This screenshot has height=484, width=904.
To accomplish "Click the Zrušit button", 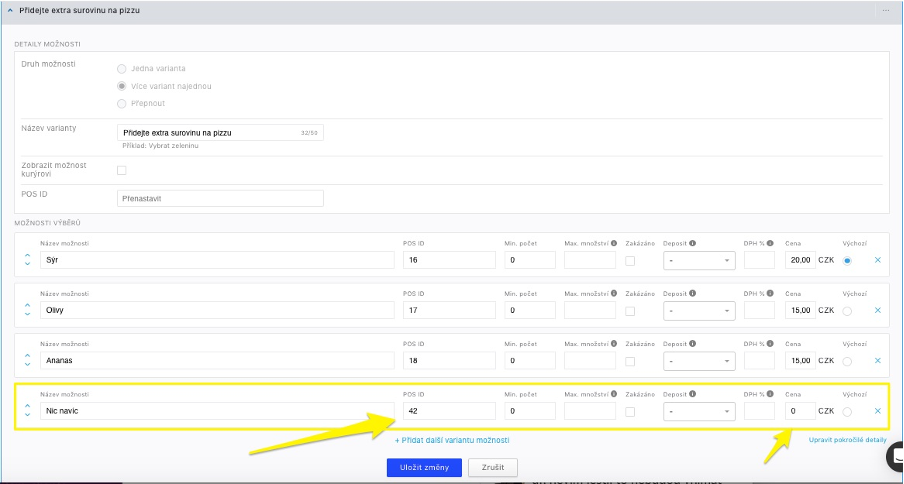I will [x=493, y=467].
